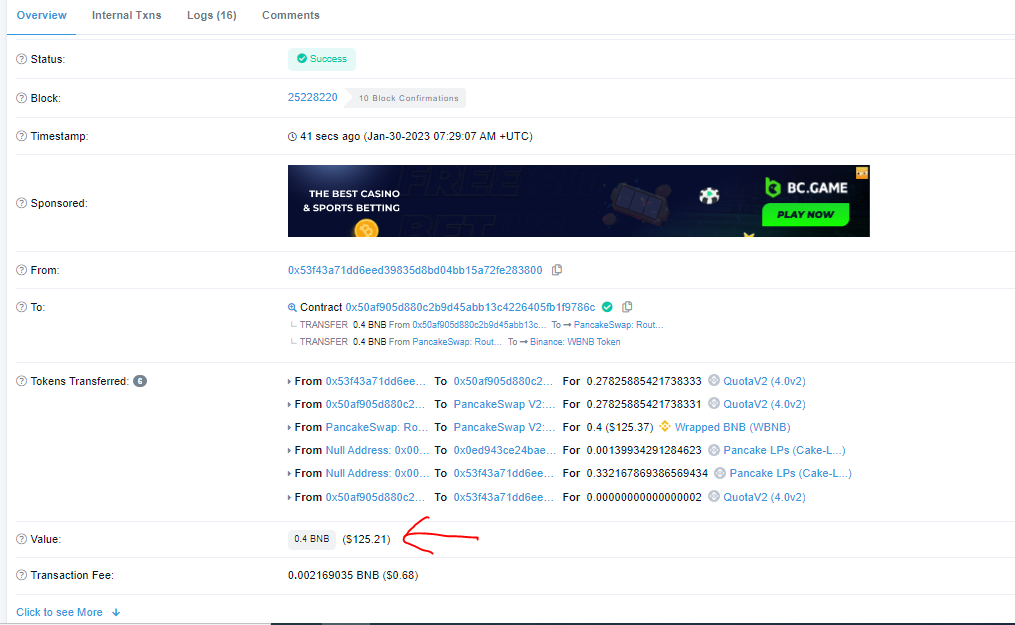Expand the 0.00000000000000002 transfer row arrow
This screenshot has width=1015, height=625.
coord(289,498)
